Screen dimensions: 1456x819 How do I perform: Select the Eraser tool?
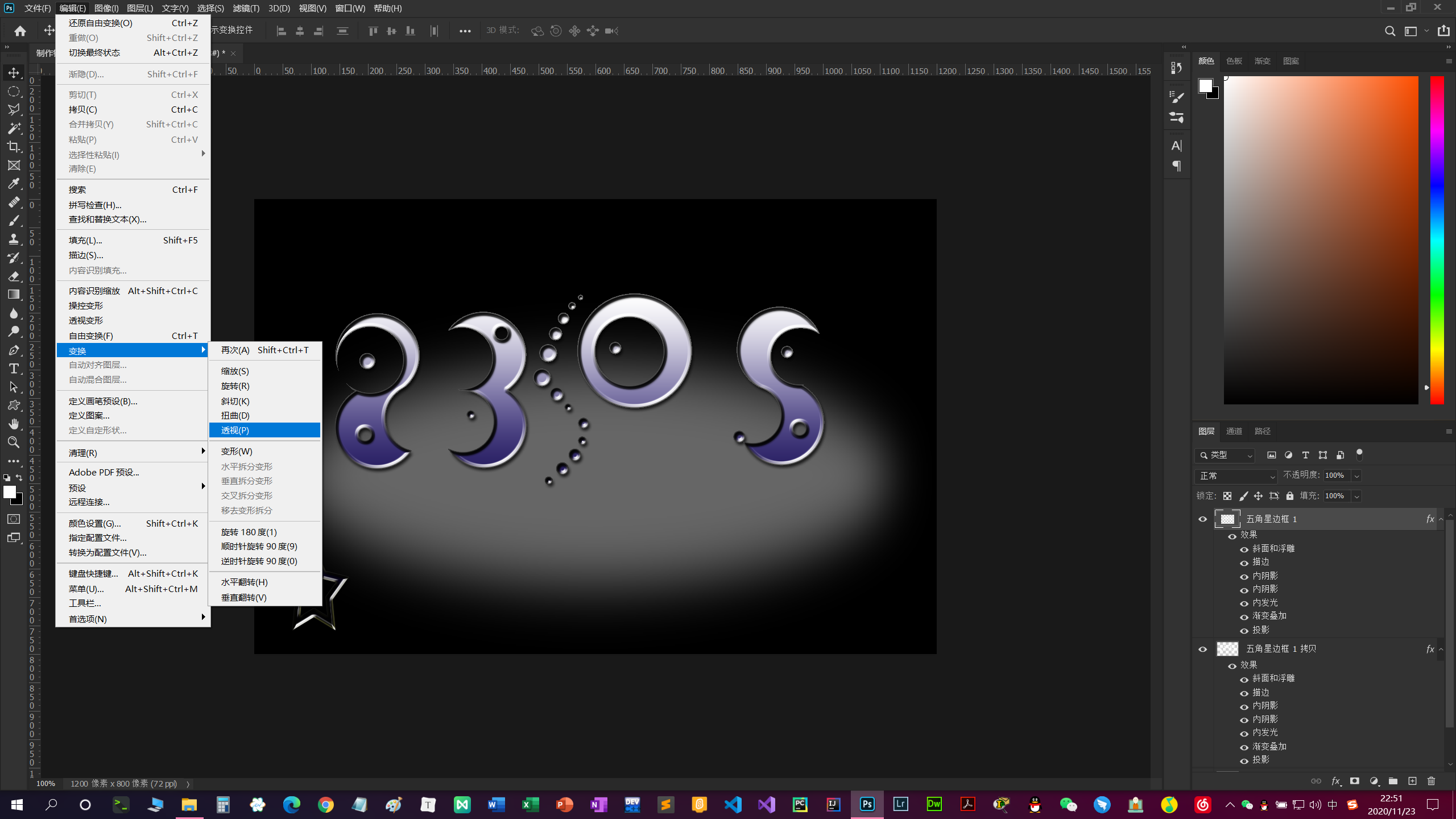[x=14, y=276]
